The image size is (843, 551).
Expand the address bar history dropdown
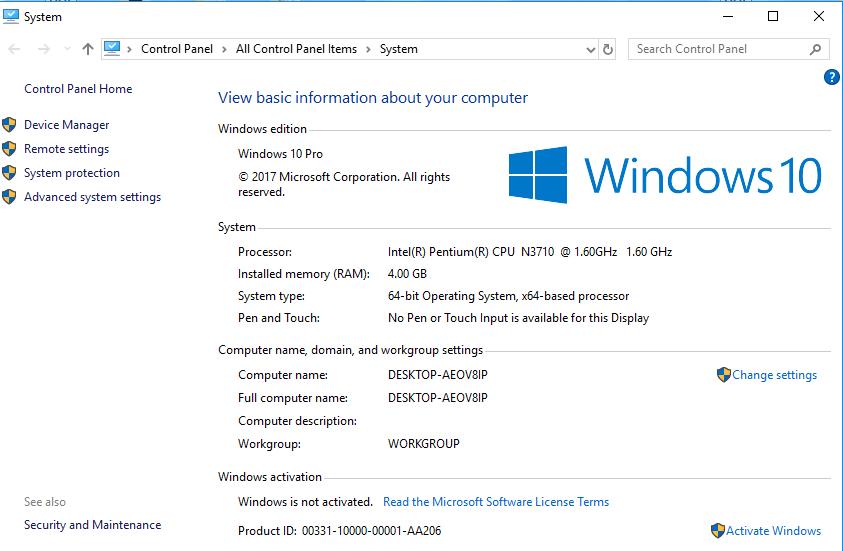tap(590, 49)
